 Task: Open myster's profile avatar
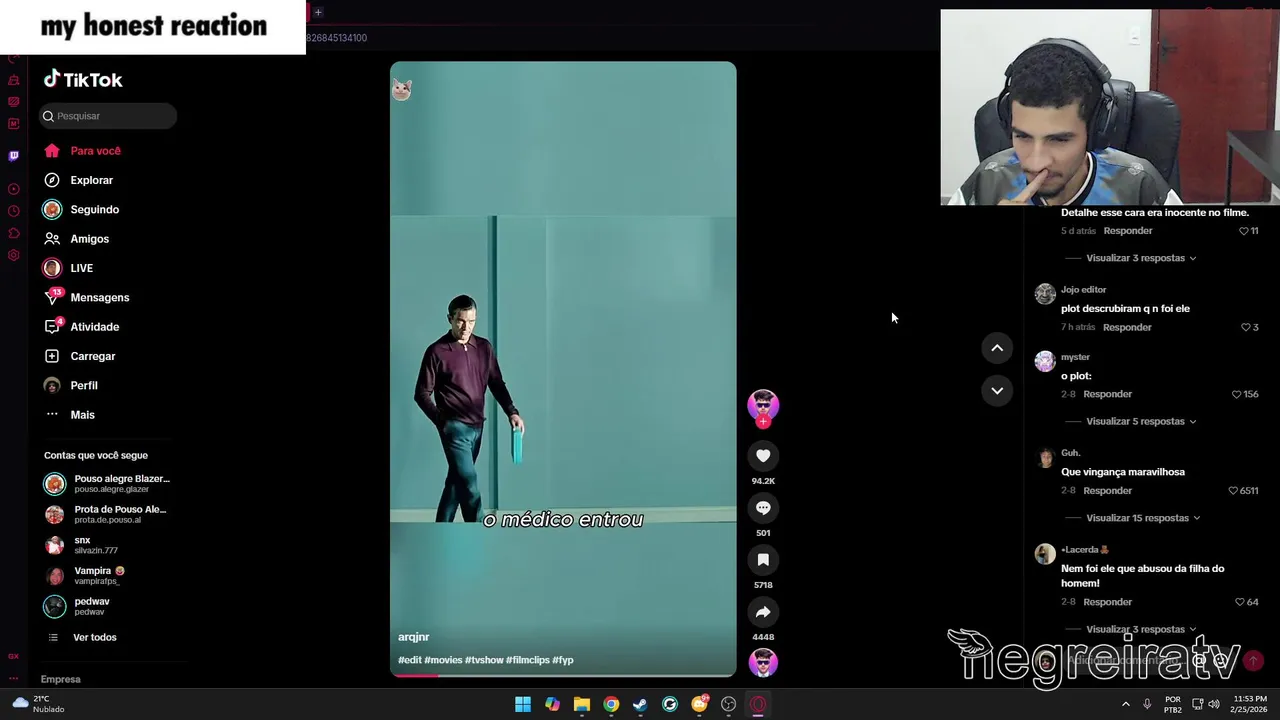point(1045,361)
